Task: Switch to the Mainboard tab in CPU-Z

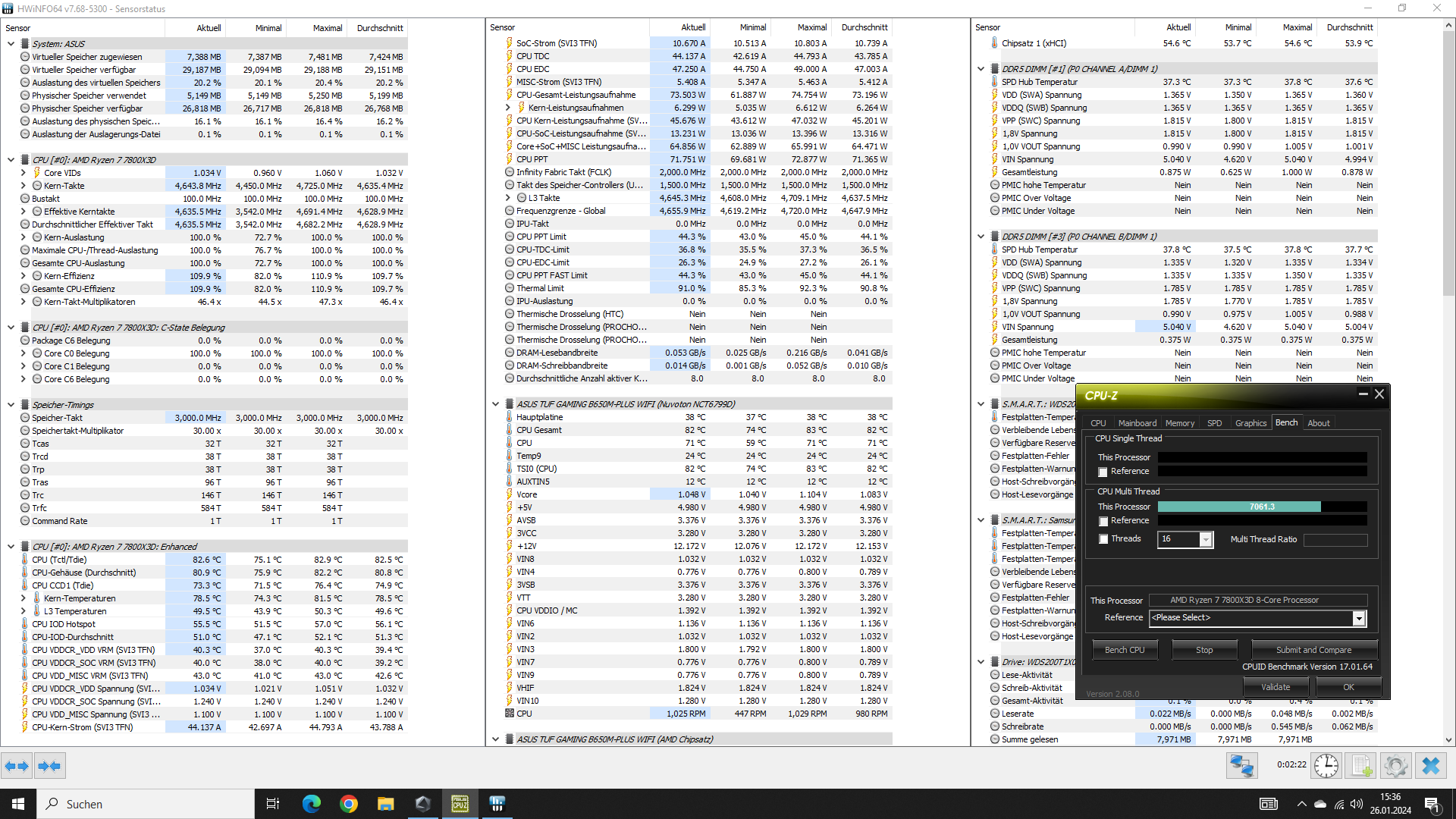Action: click(x=1137, y=423)
